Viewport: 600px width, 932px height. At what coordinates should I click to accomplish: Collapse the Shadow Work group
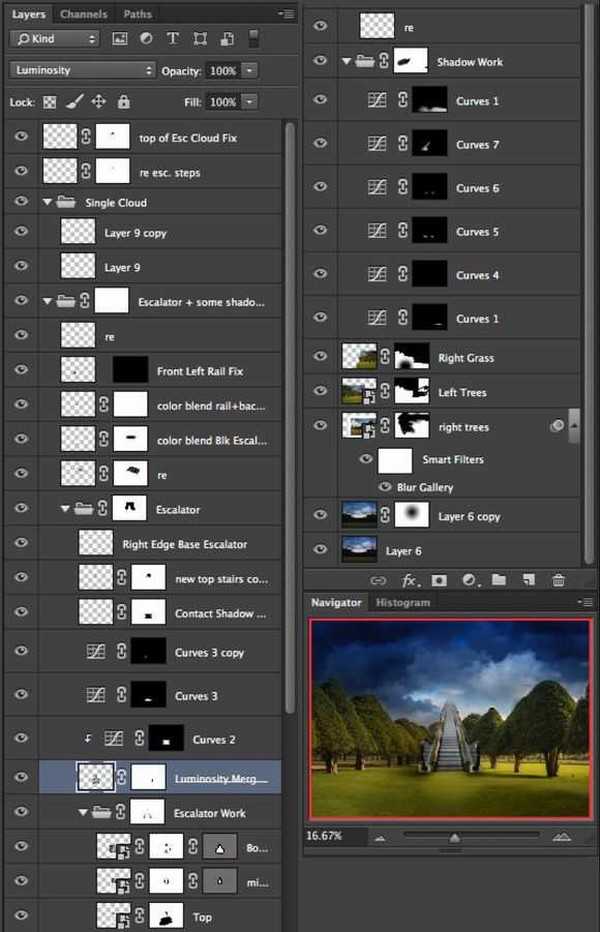click(347, 62)
